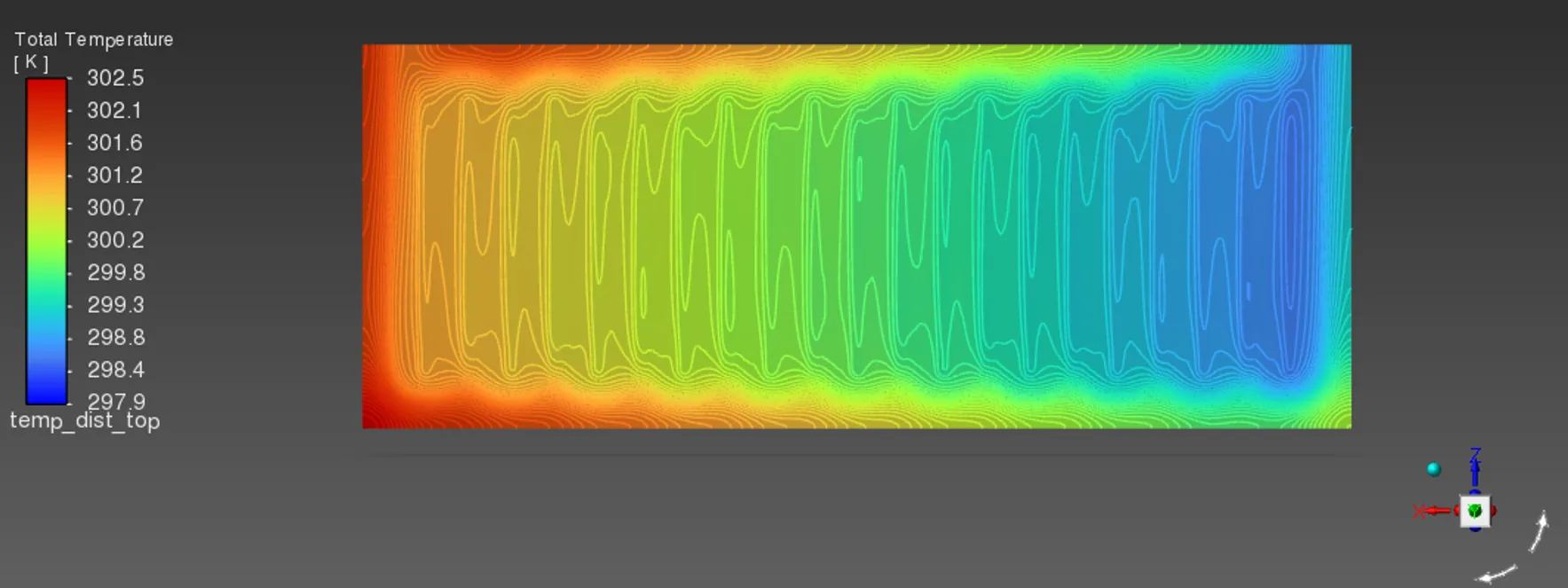Screen dimensions: 1568x588
Task: Click the temperature contour plot surface
Action: click(856, 236)
